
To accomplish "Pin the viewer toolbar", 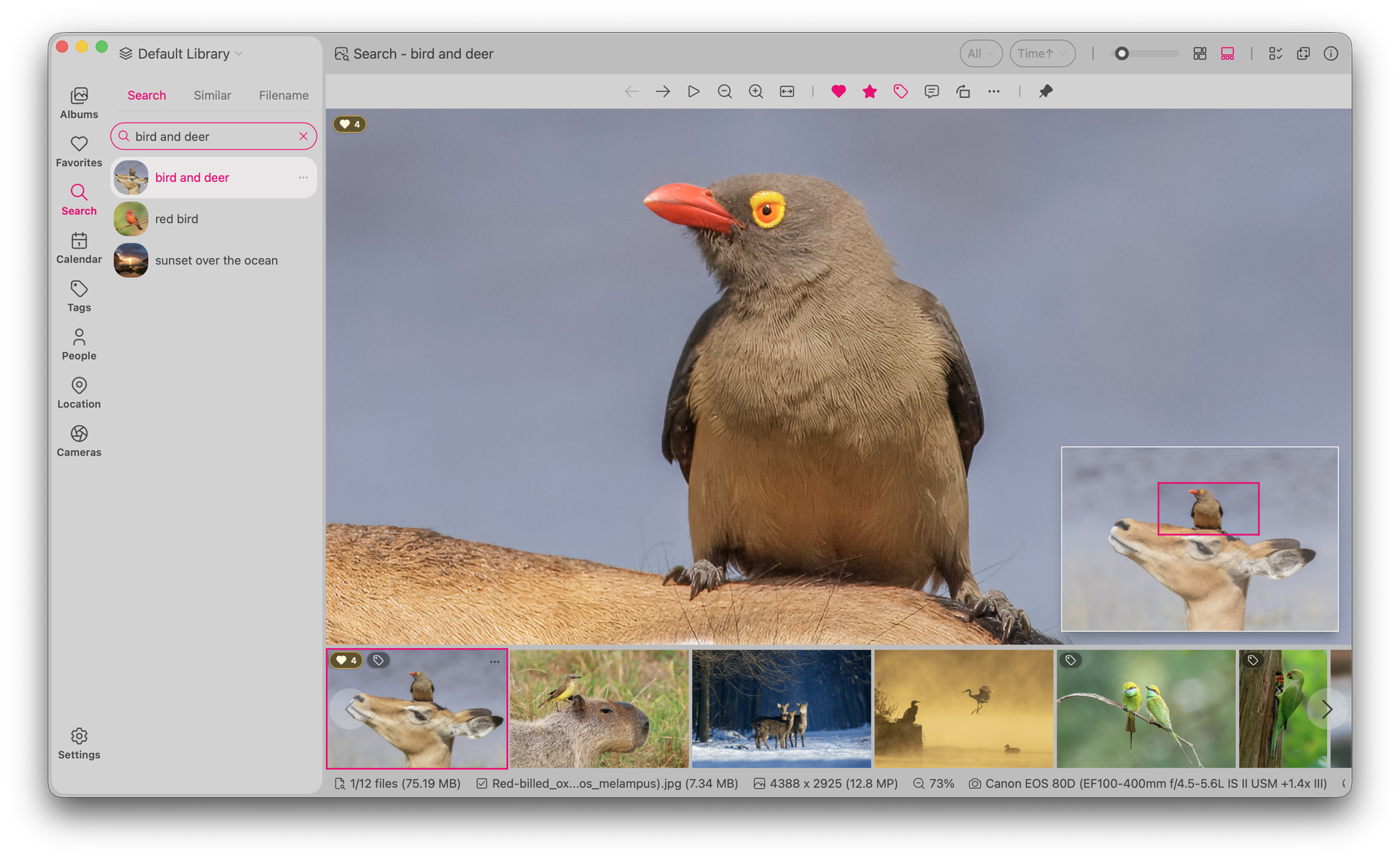I will pos(1046,91).
